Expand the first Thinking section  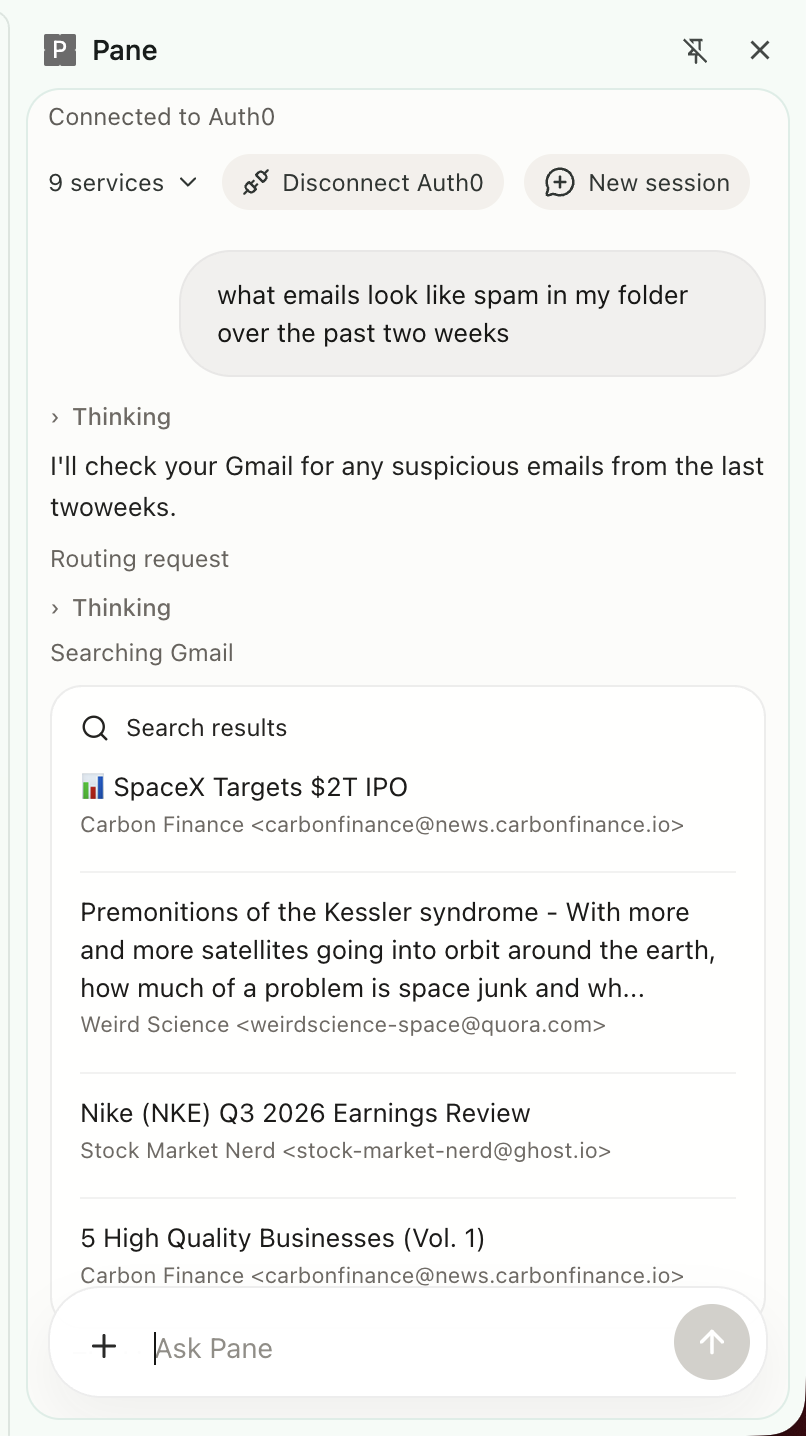(111, 417)
